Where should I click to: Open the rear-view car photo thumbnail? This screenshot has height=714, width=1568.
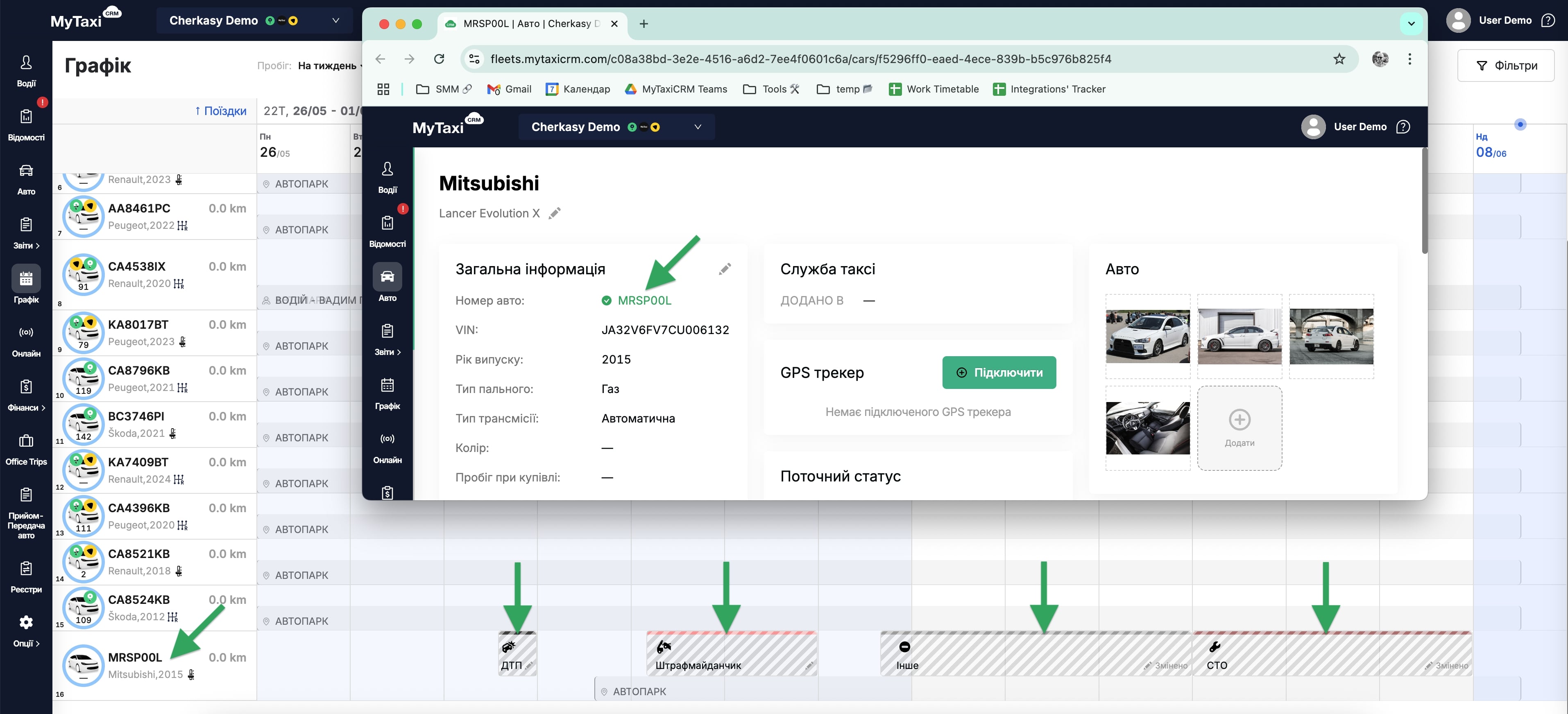[x=1331, y=336]
